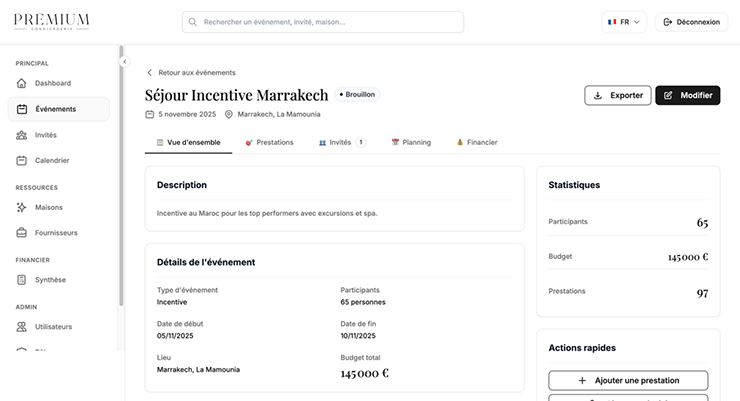Click the Fournisseurs briefcase icon
The image size is (740, 401).
(22, 233)
